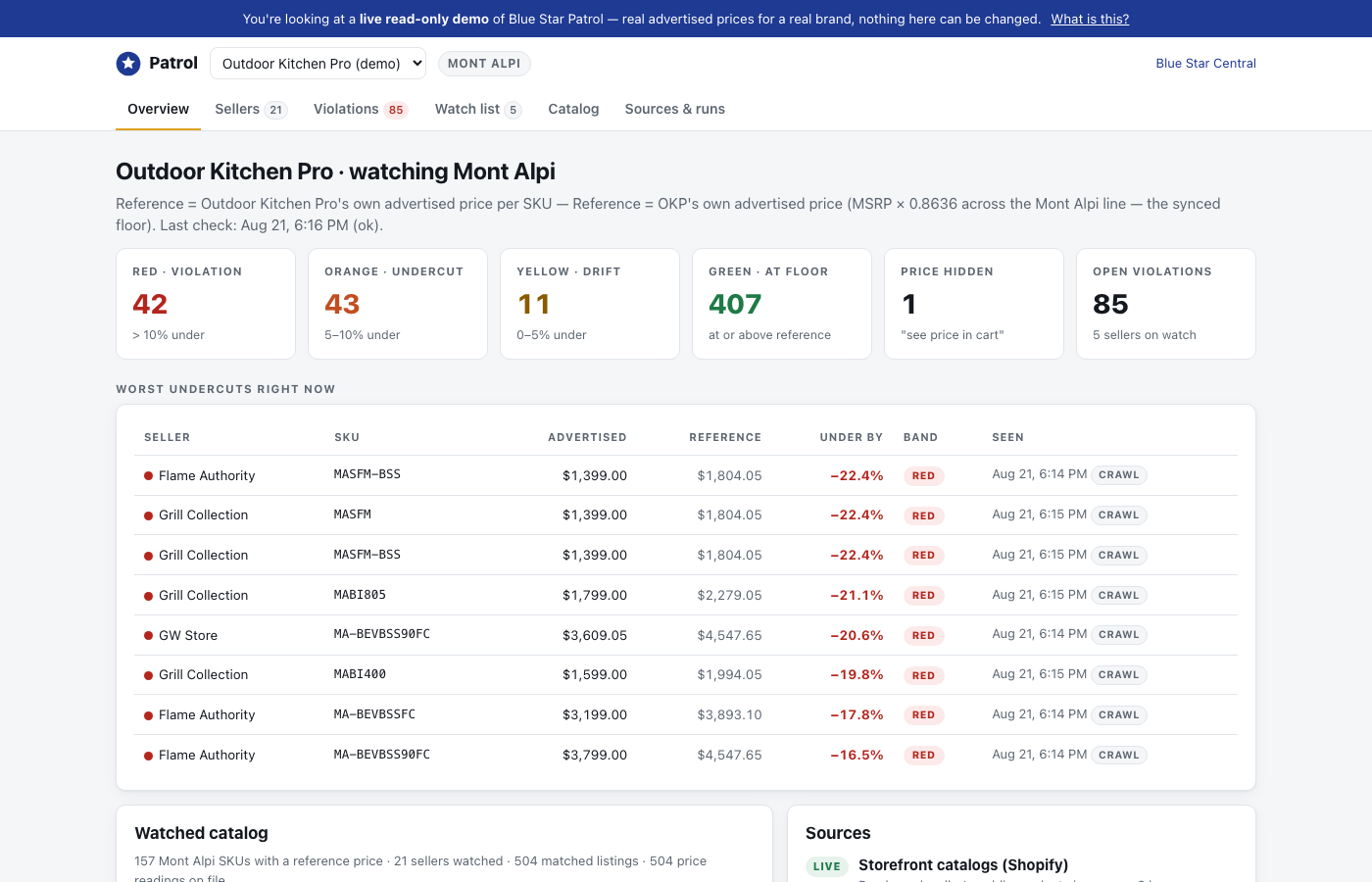Image resolution: width=1372 pixels, height=882 pixels.
Task: Open the Sources & runs tab
Action: tap(675, 109)
